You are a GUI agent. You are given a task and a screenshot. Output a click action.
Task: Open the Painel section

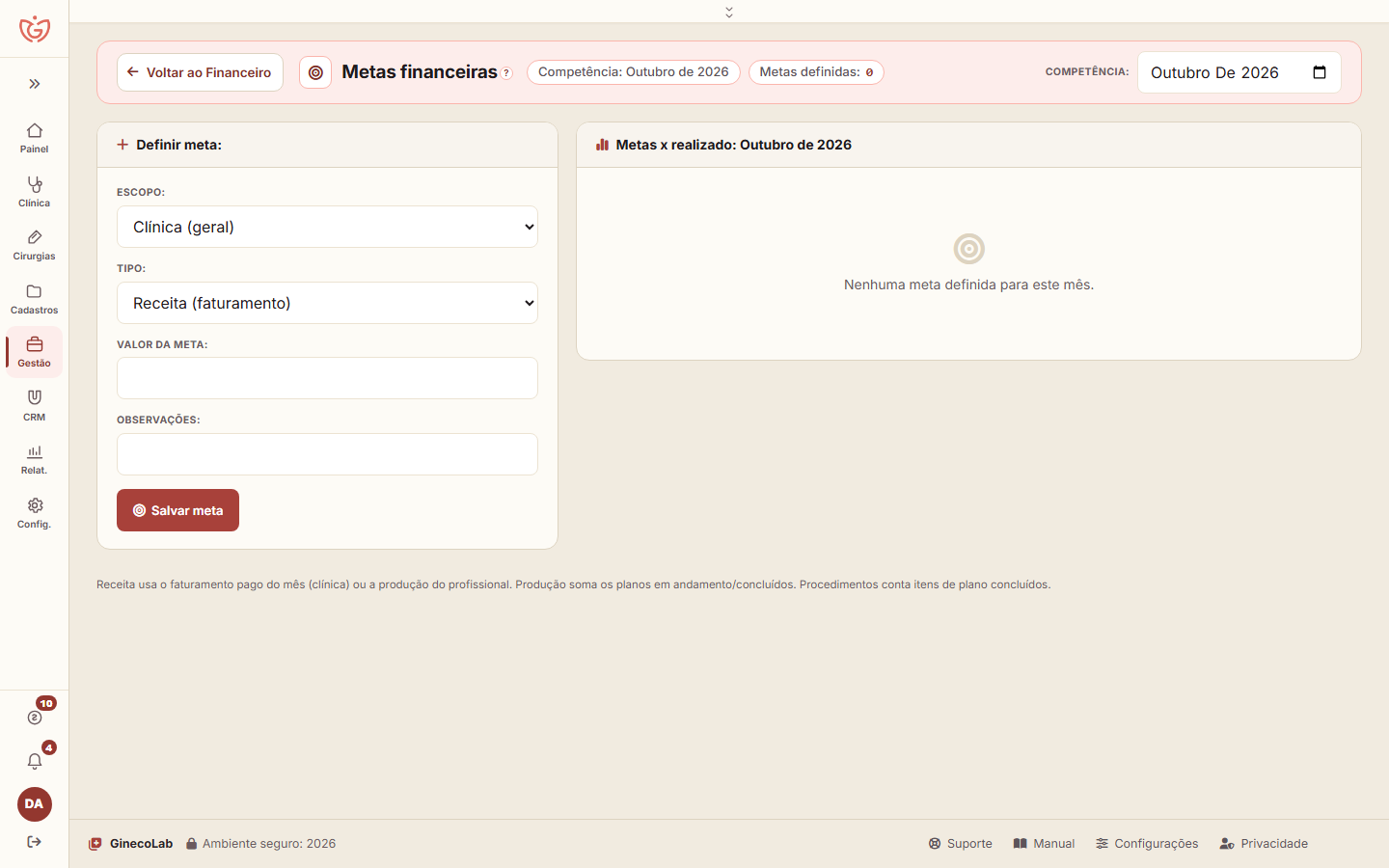coord(35,138)
